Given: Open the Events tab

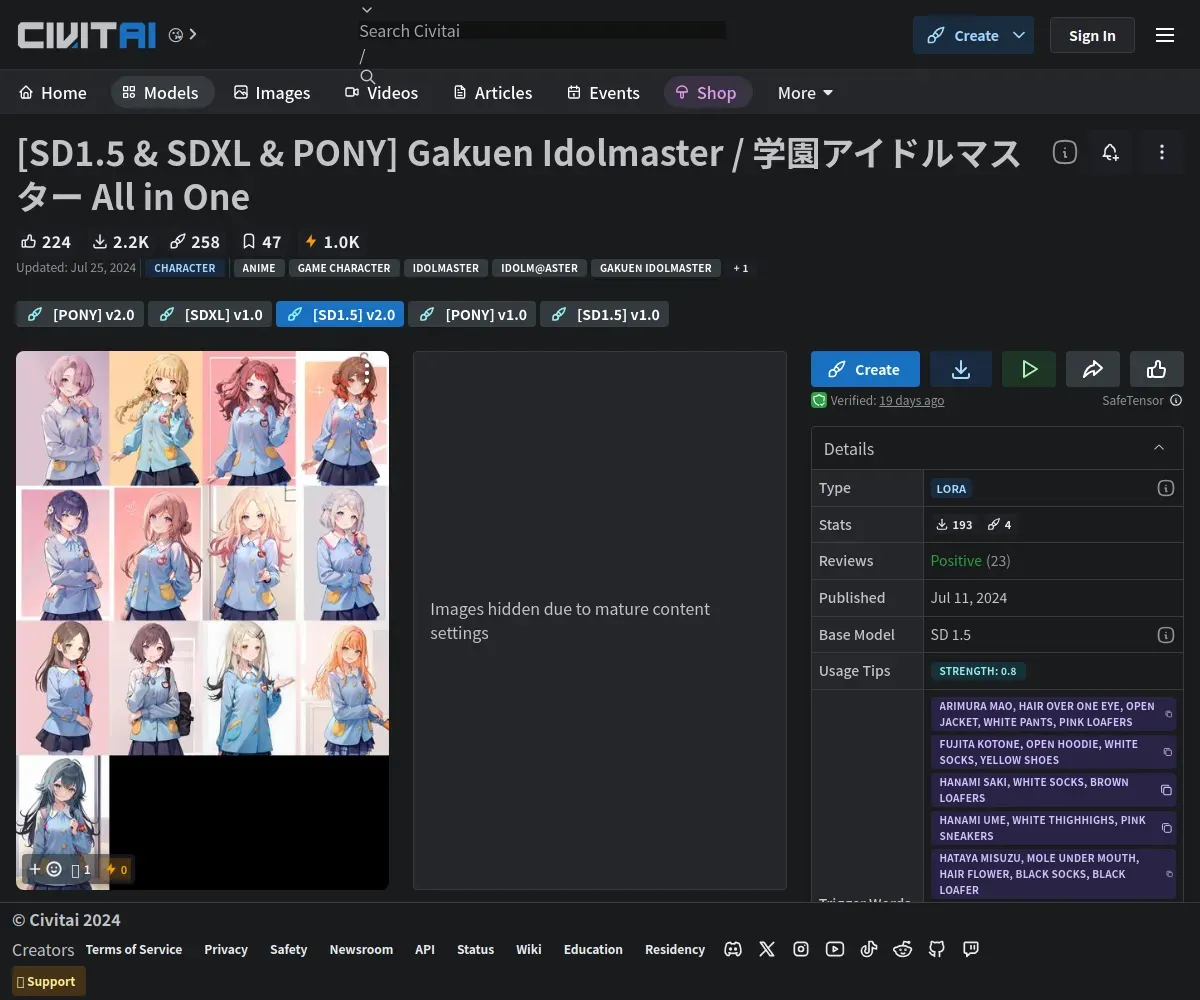Looking at the screenshot, I should click(603, 92).
